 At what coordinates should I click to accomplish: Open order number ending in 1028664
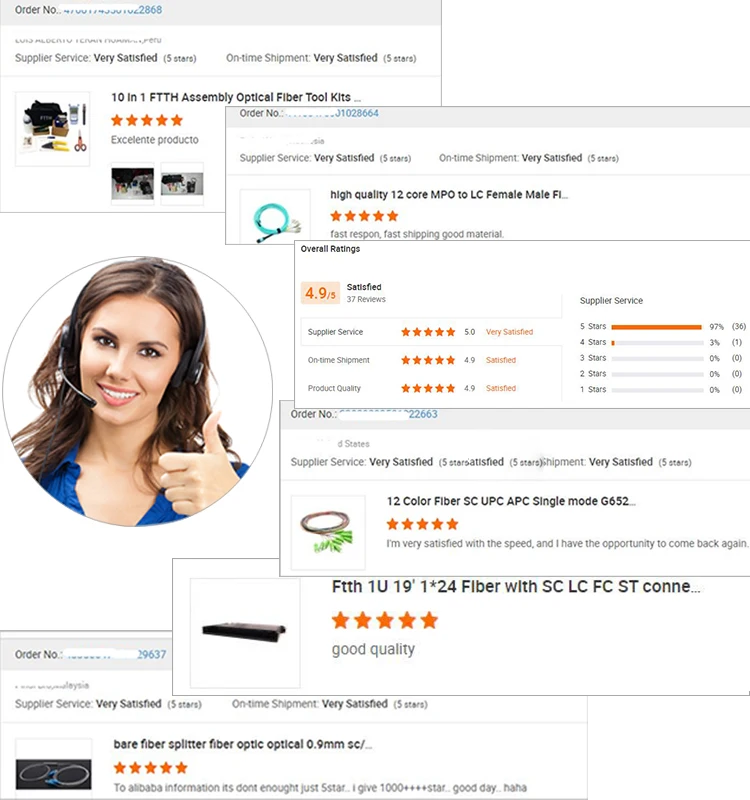click(x=331, y=113)
